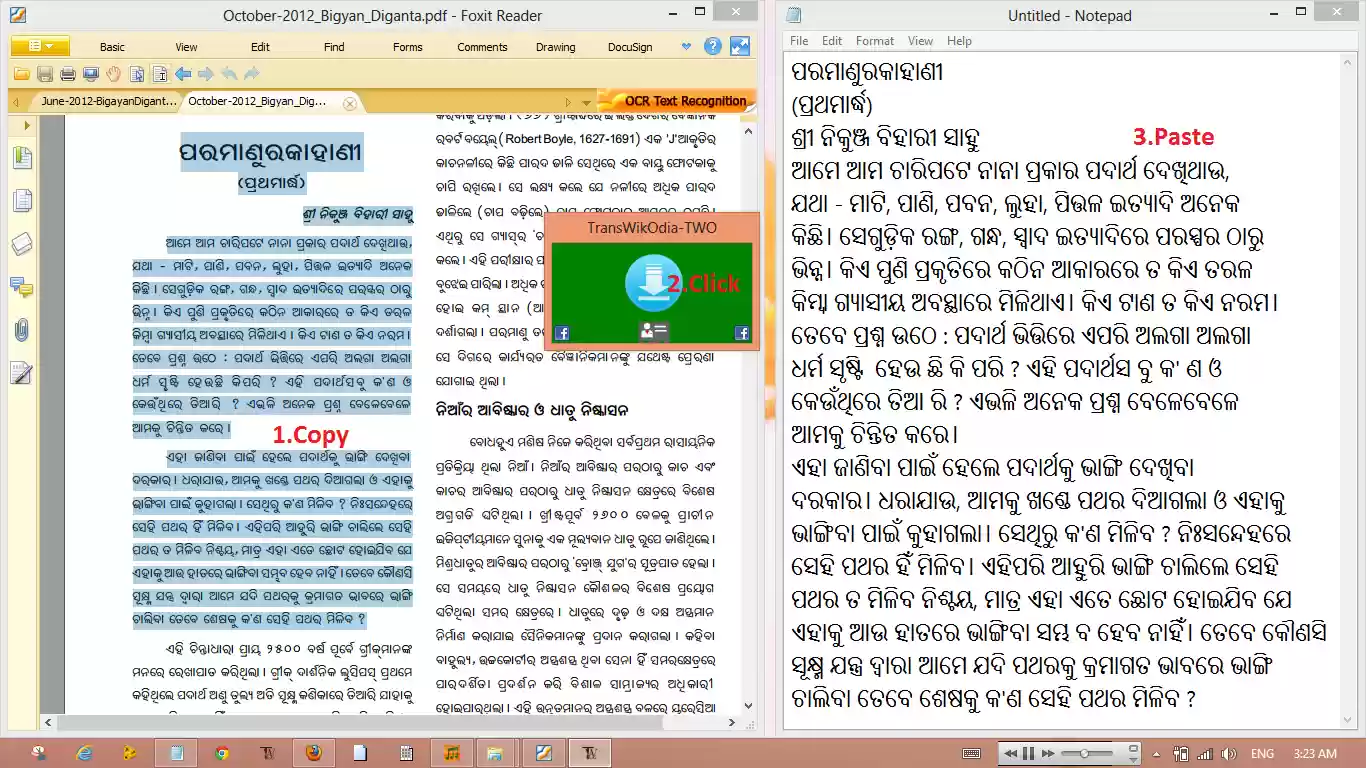Viewport: 1366px width, 768px height.
Task: Open the Bookmarks panel in Foxit sidebar
Action: point(21,158)
